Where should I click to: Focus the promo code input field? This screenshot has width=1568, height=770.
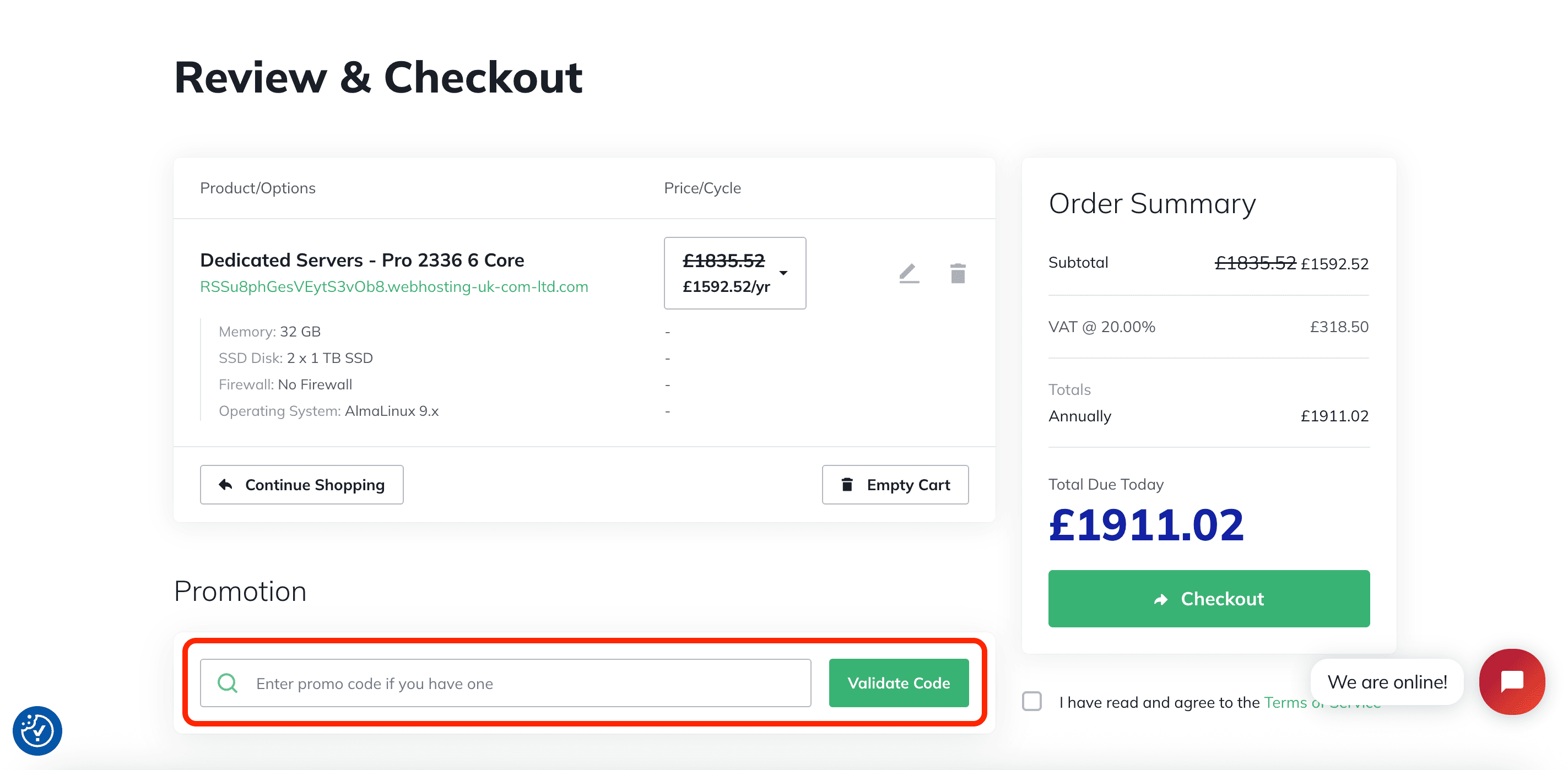point(505,683)
